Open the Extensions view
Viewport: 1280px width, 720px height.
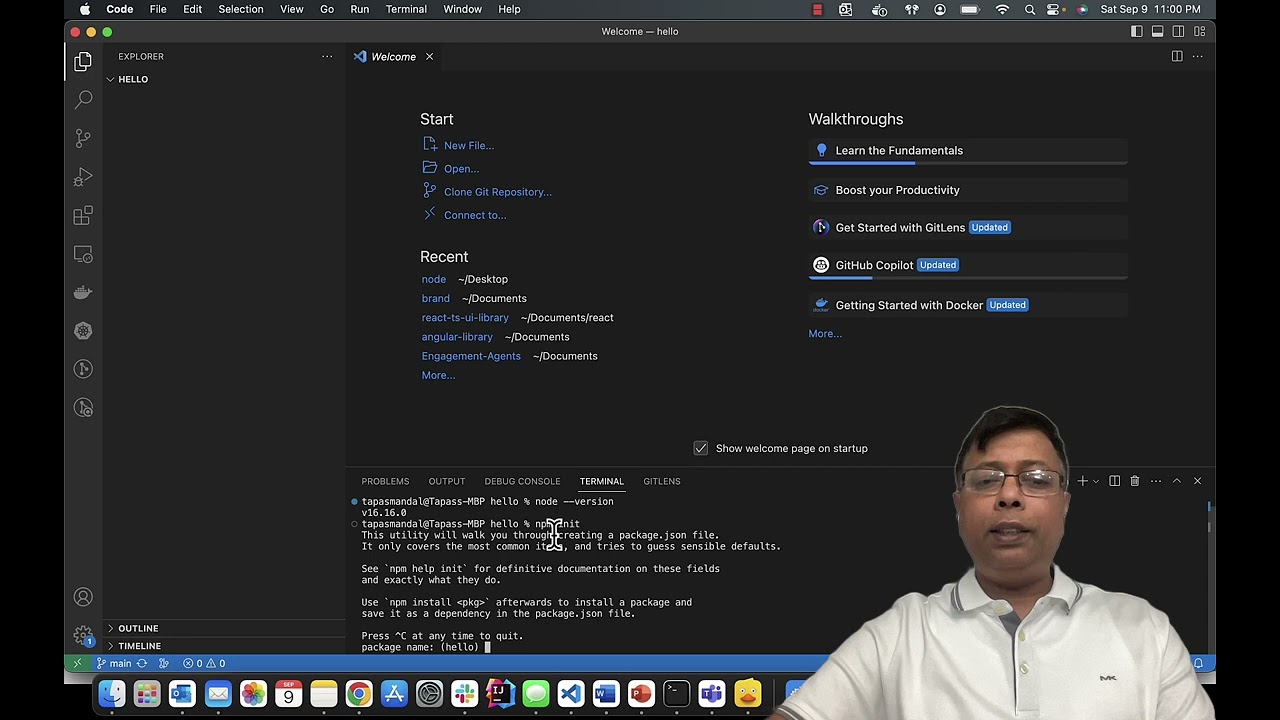pos(83,215)
